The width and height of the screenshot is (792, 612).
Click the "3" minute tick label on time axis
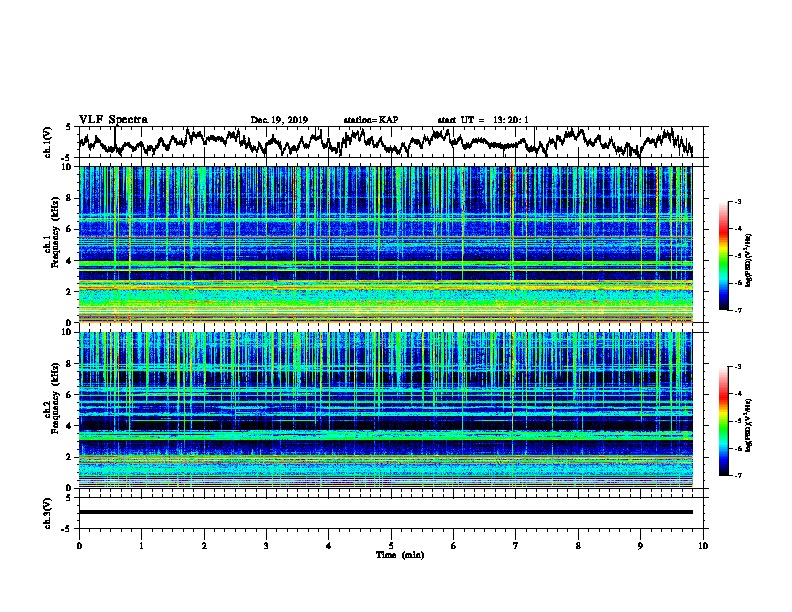click(x=266, y=546)
